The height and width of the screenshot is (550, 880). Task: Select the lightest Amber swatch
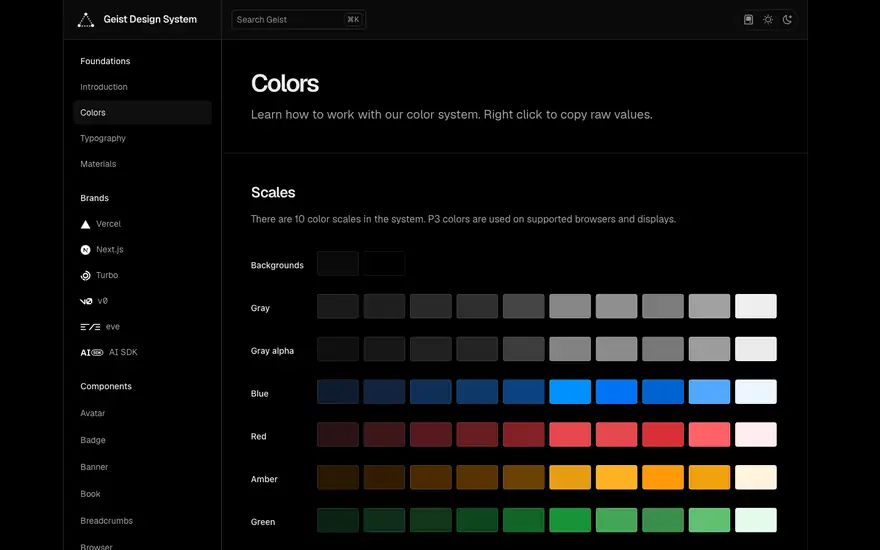pyautogui.click(x=756, y=477)
